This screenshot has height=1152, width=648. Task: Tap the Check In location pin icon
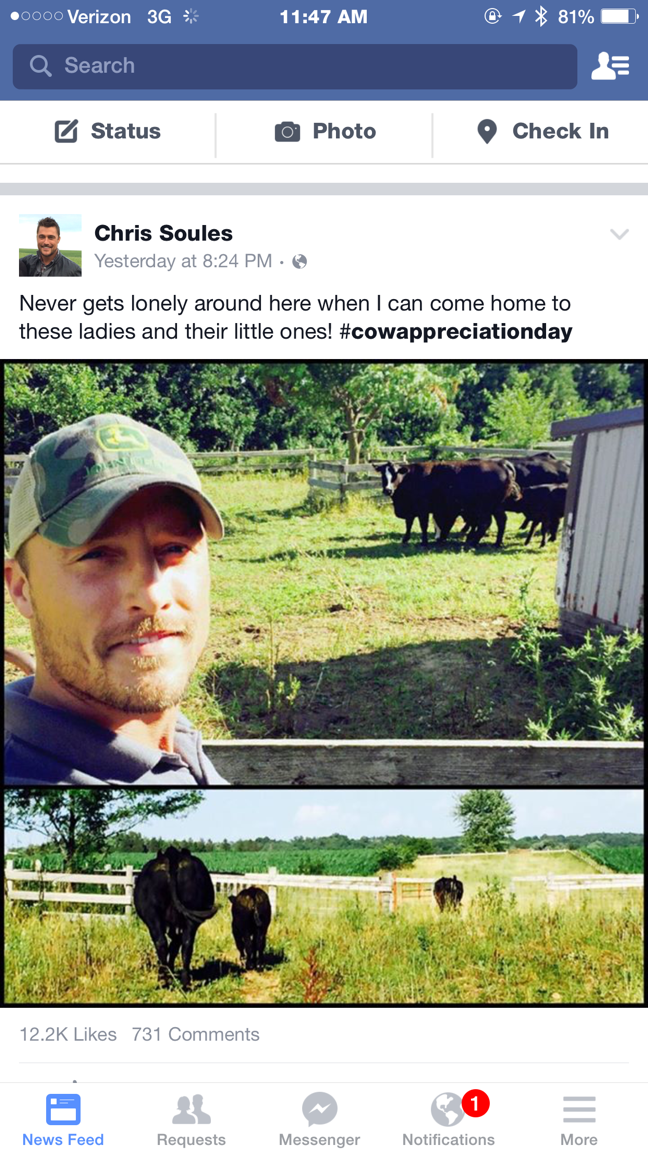pyautogui.click(x=487, y=131)
